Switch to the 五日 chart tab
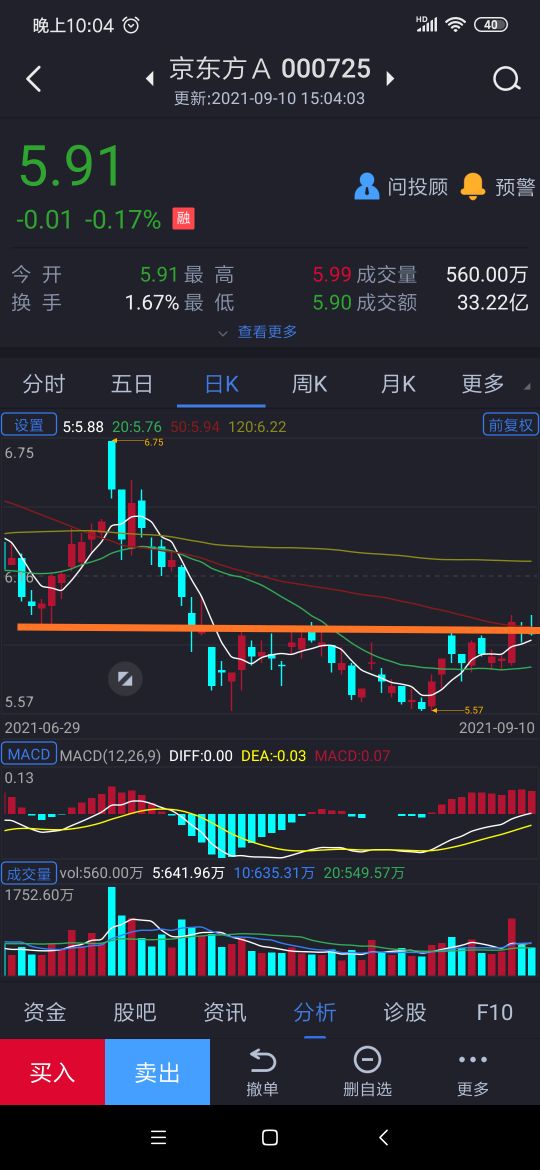This screenshot has width=540, height=1170. click(132, 384)
